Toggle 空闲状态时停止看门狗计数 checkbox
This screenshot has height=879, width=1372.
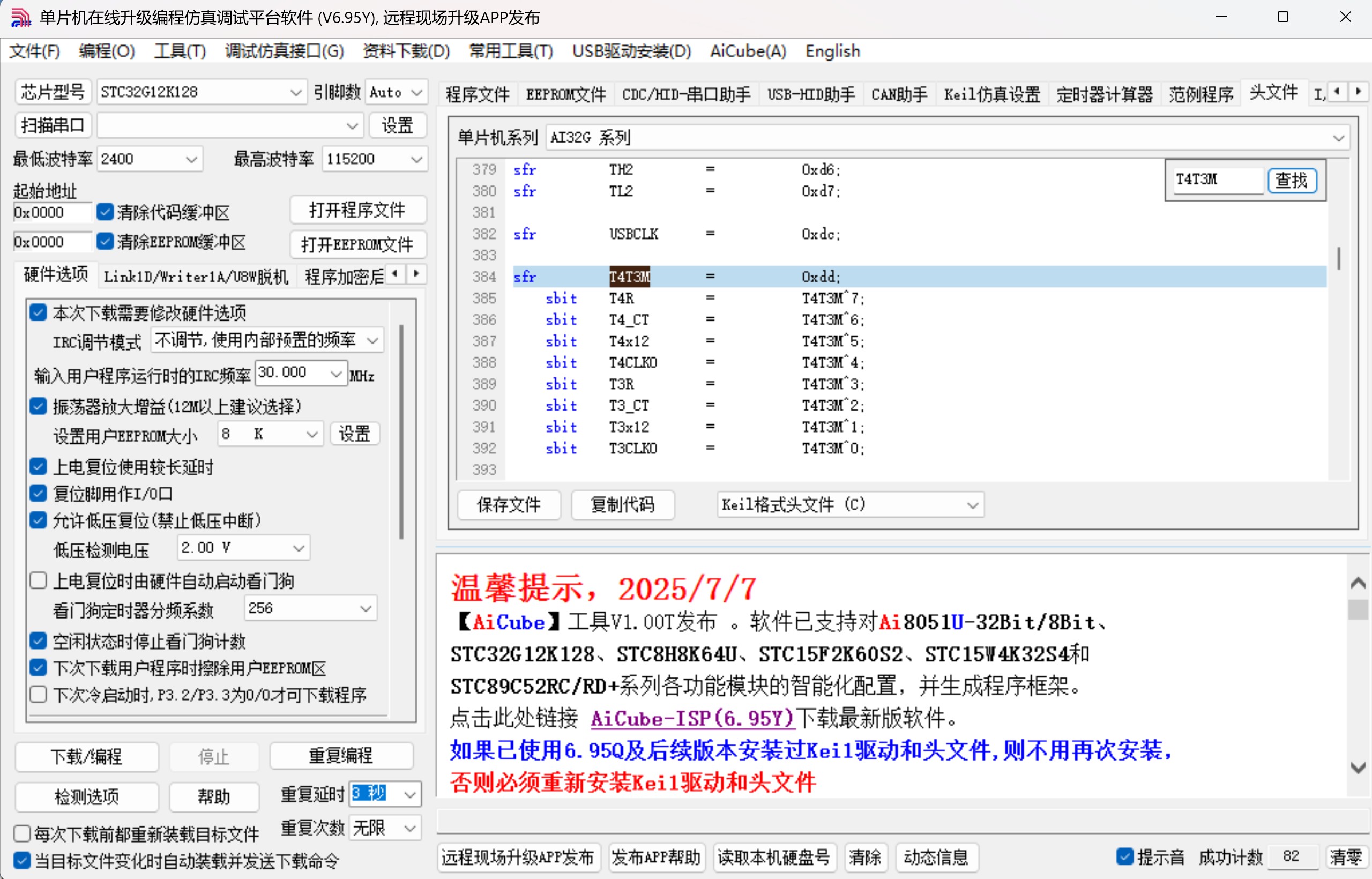tap(38, 641)
